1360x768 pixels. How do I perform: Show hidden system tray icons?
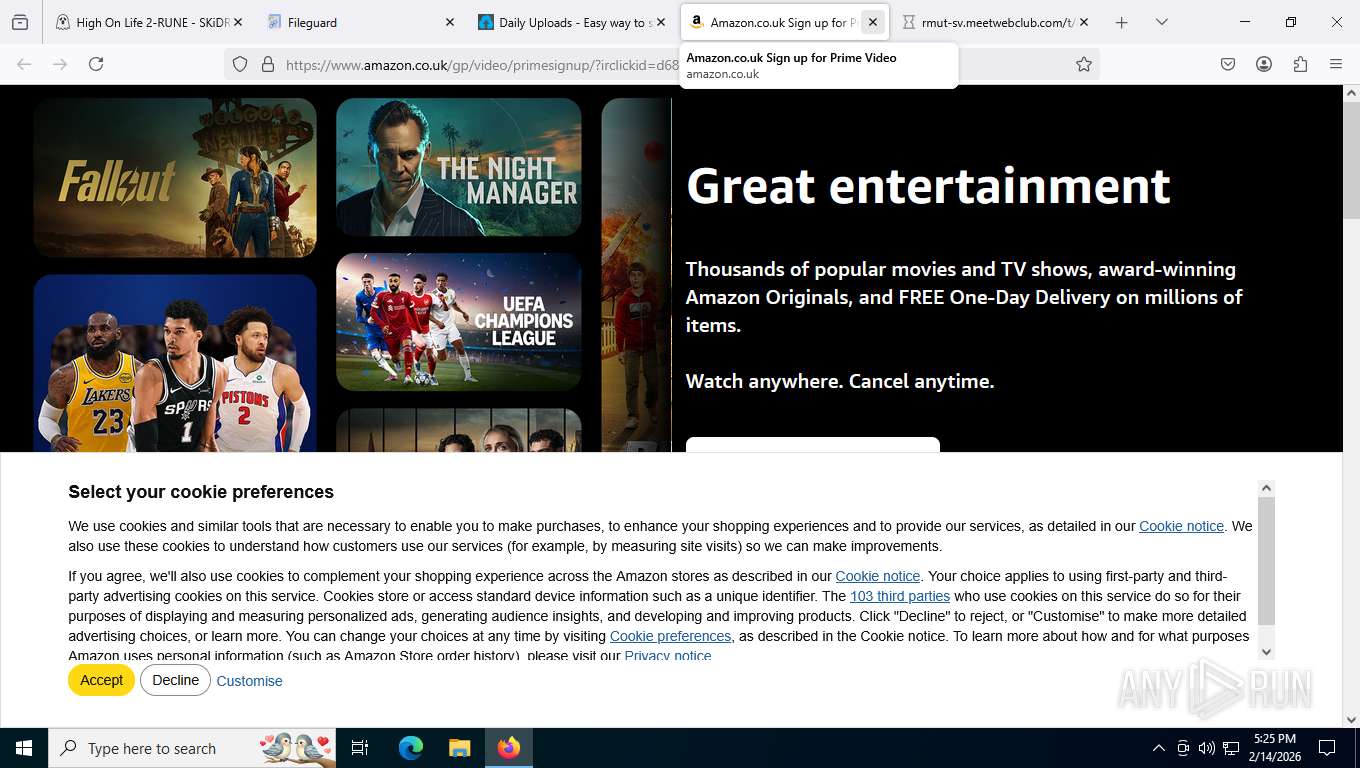[1159, 748]
